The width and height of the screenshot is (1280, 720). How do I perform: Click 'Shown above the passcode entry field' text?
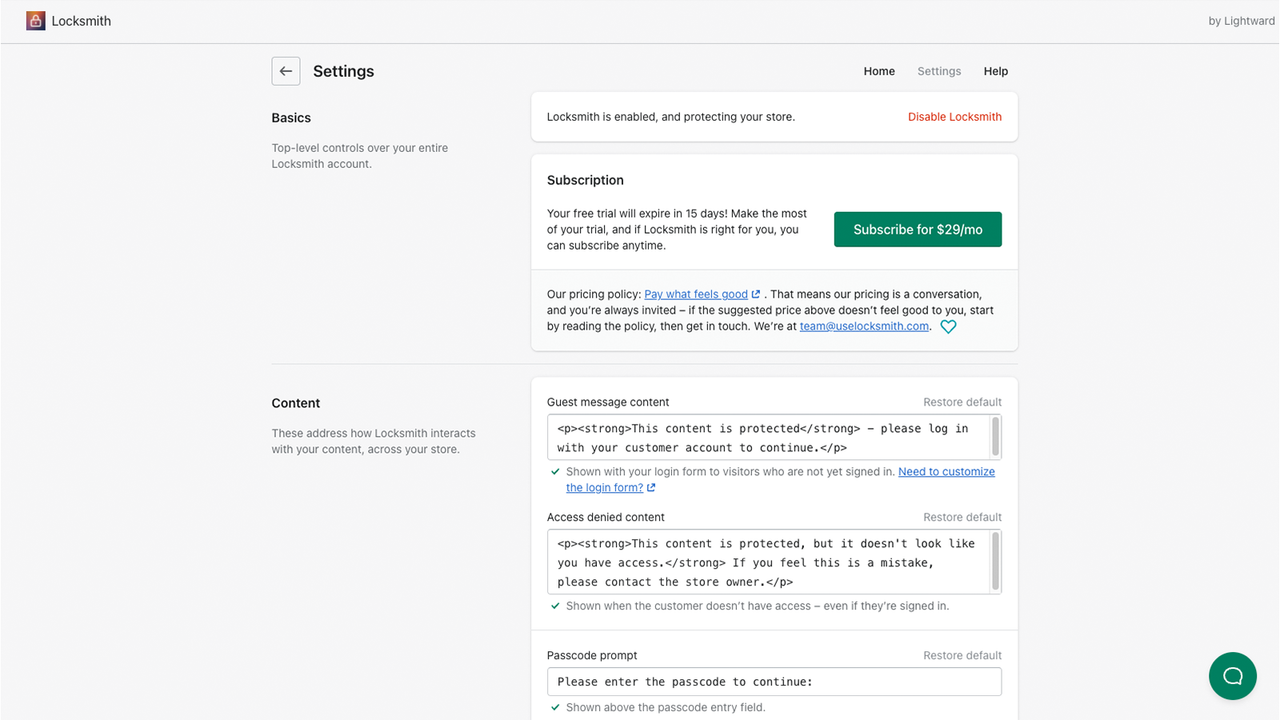665,707
